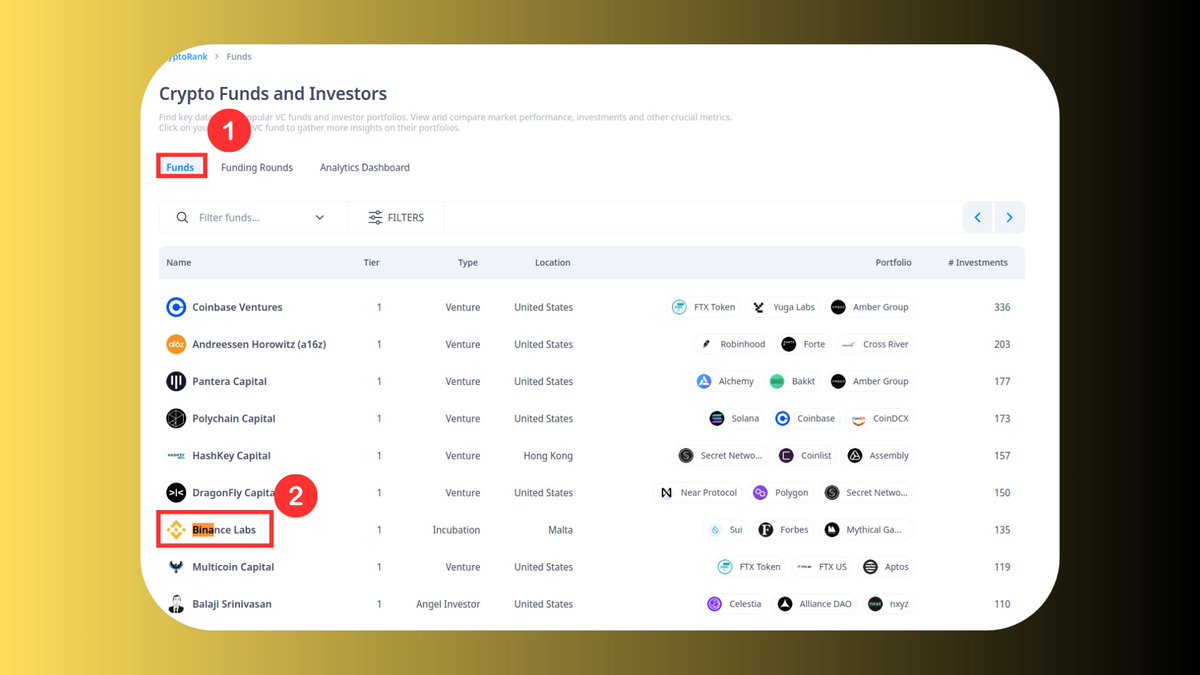Select the Funds tab
Image resolution: width=1200 pixels, height=675 pixels.
180,167
